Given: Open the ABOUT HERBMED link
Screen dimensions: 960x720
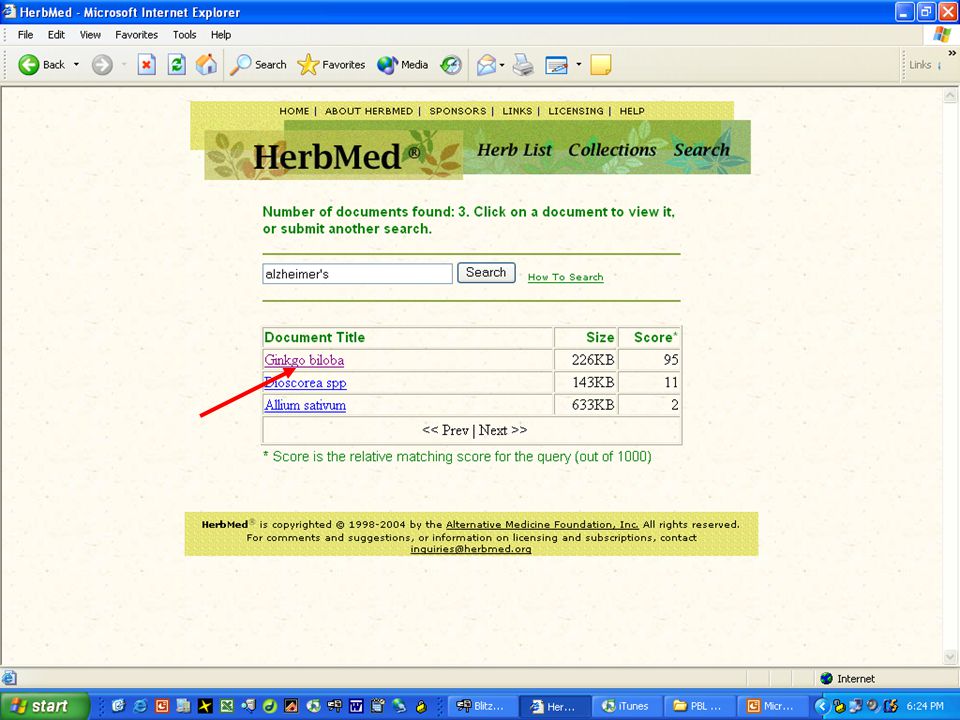Looking at the screenshot, I should coord(369,111).
